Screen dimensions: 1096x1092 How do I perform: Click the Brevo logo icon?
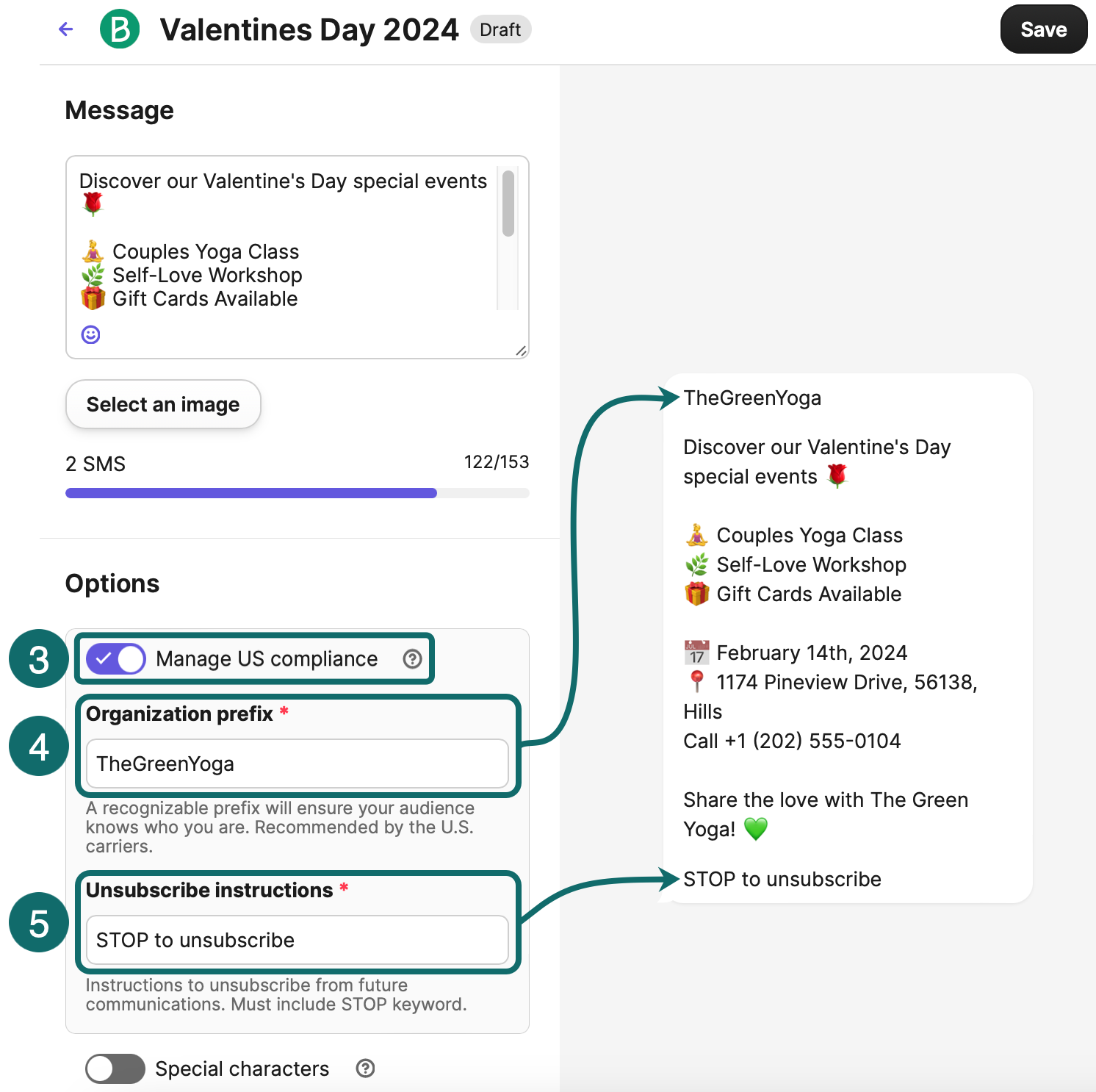pos(121,29)
